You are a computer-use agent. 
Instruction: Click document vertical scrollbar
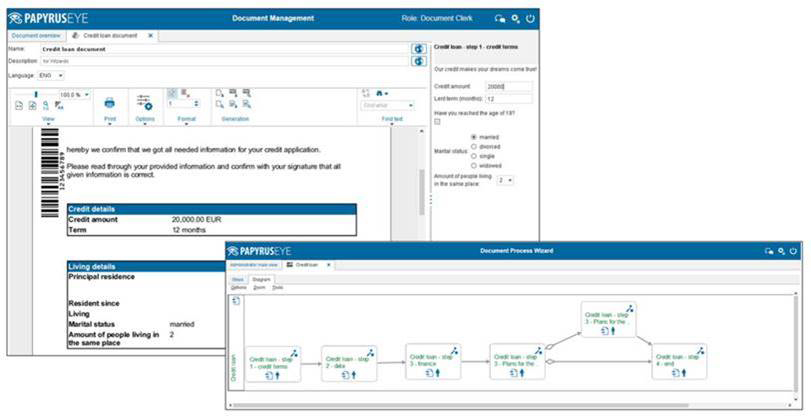click(x=422, y=192)
